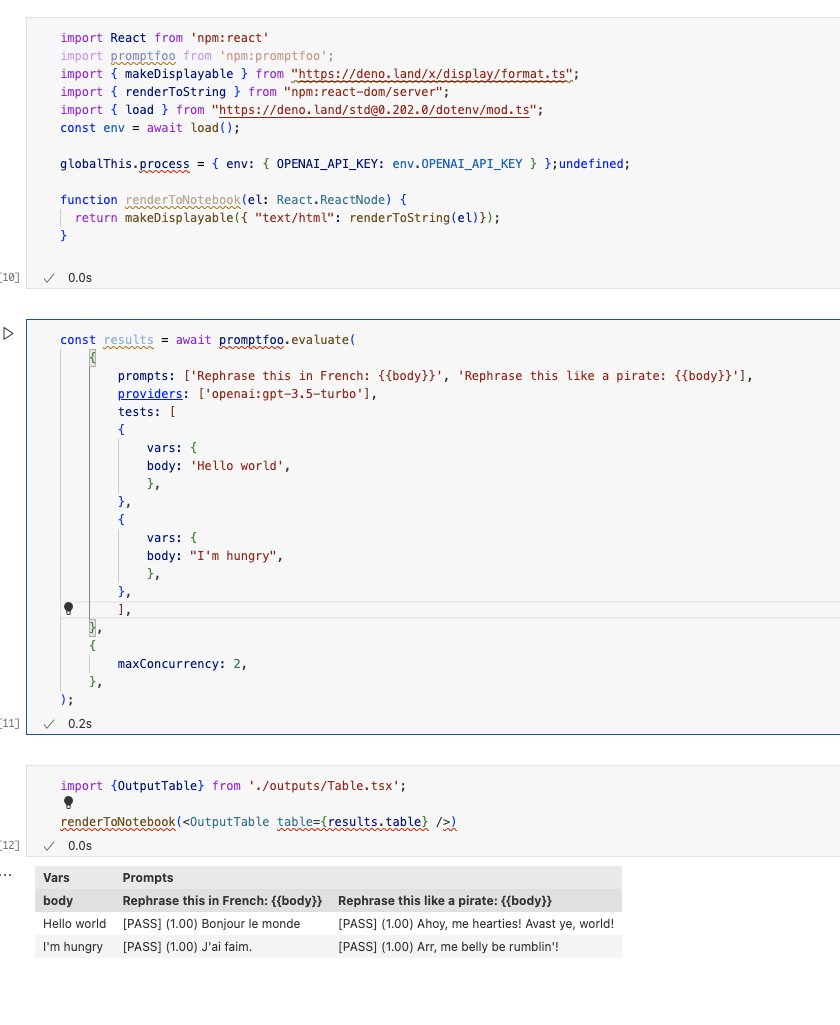840x1025 pixels.
Task: Click results.table in the JSX prop
Action: (x=374, y=822)
